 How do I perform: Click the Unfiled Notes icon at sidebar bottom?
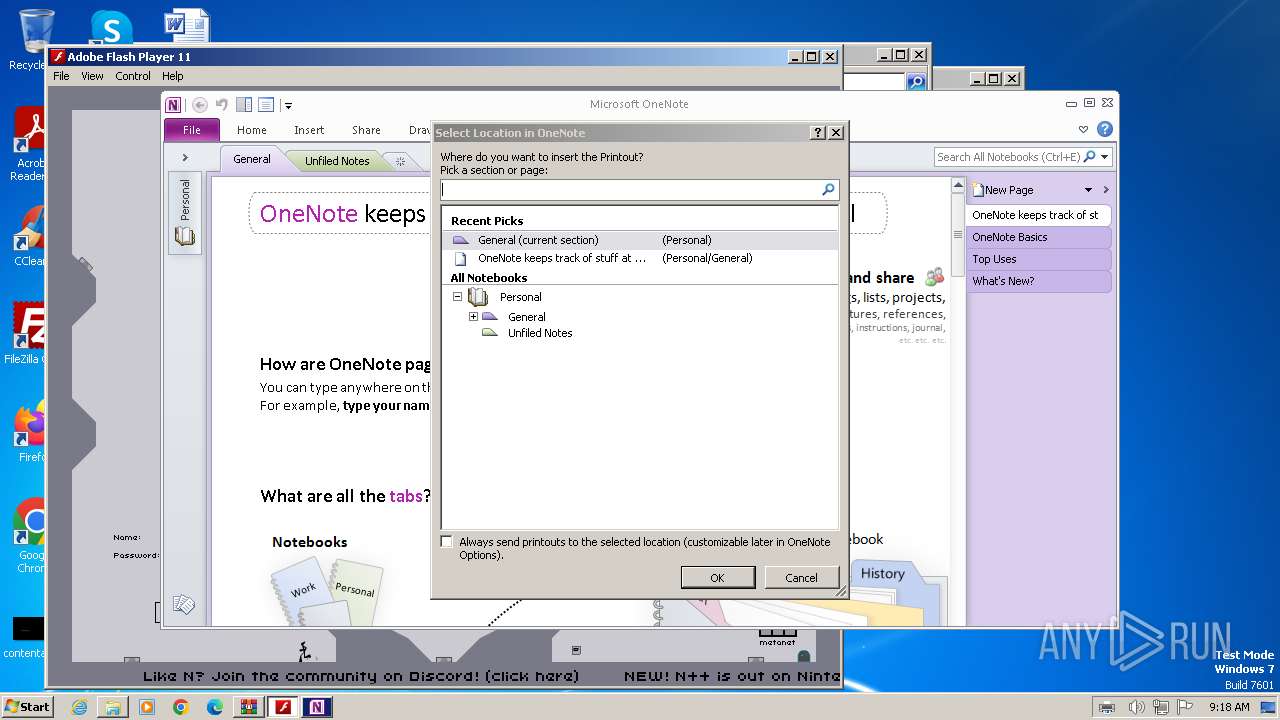point(184,604)
